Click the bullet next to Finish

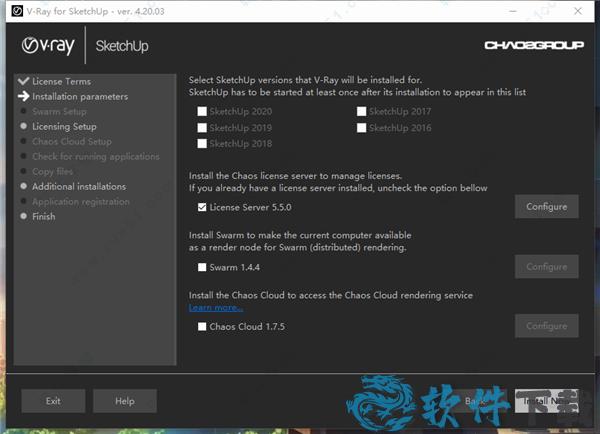click(x=24, y=216)
